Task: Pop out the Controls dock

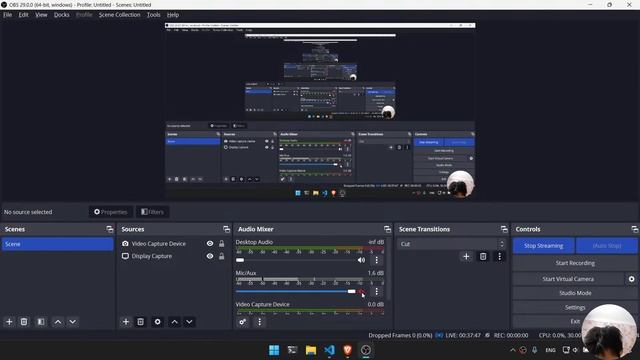Action: (634, 229)
